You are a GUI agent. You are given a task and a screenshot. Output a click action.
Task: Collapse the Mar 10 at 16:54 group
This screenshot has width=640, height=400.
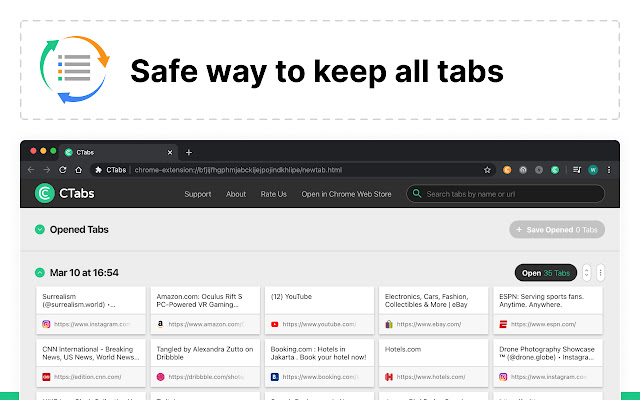pyautogui.click(x=40, y=272)
